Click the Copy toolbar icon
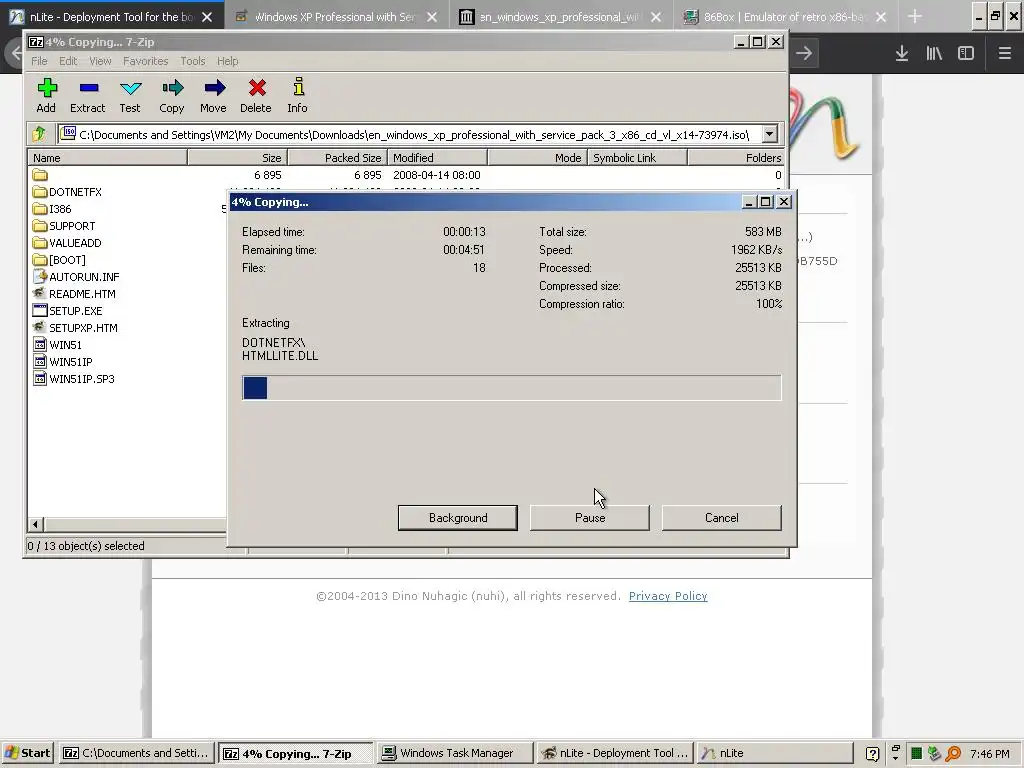 coord(172,88)
